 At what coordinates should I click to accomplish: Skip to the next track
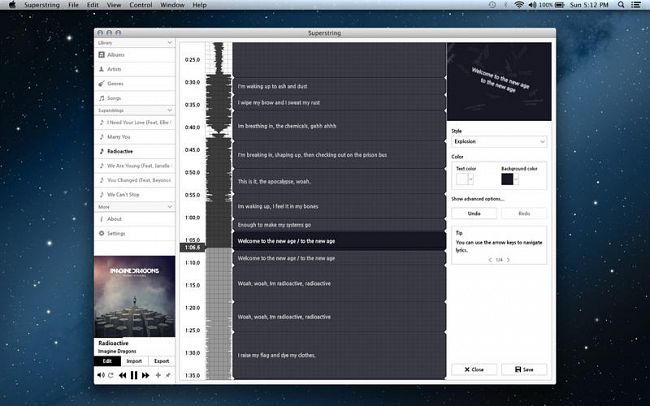146,375
